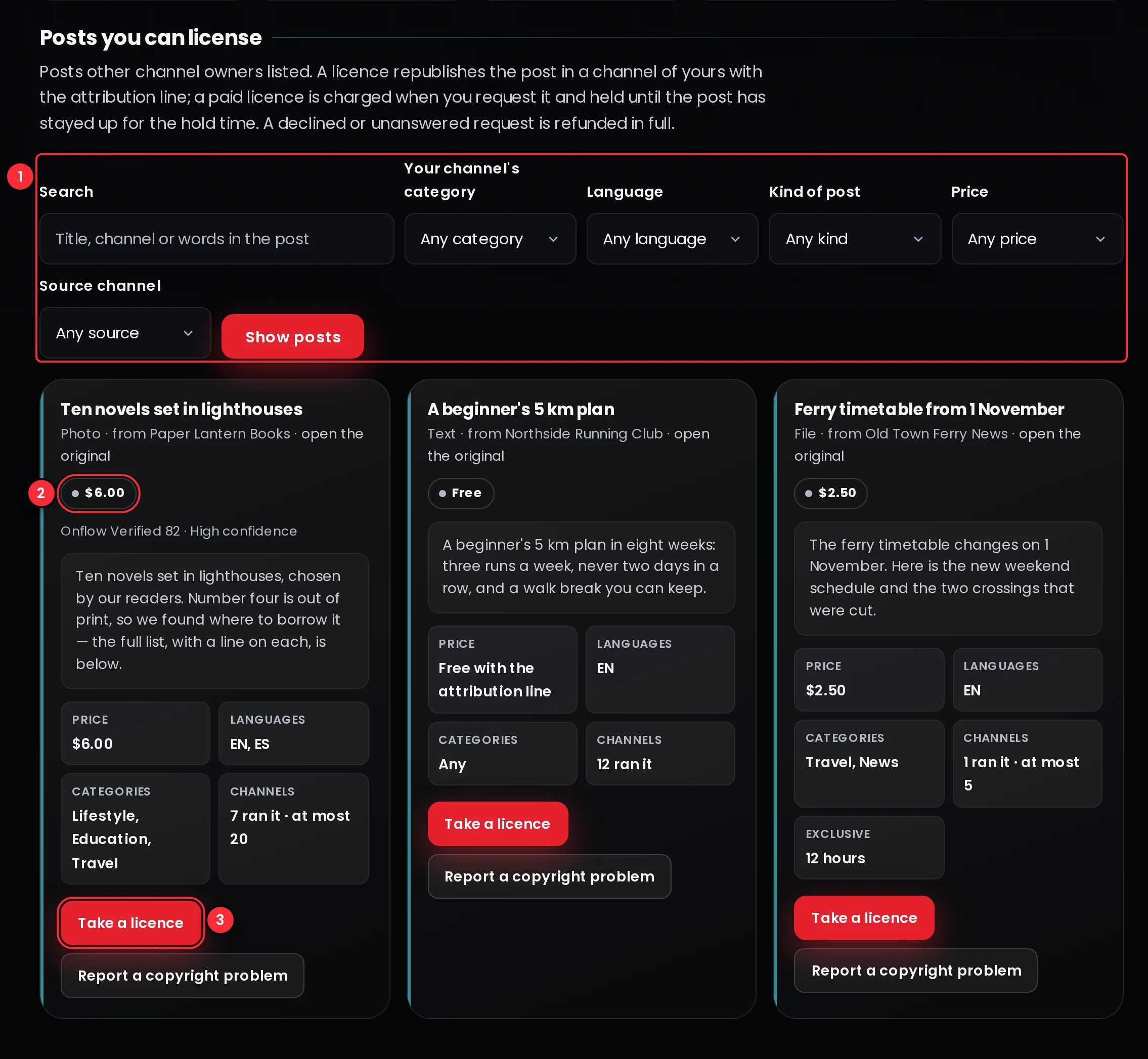Click the lighthouses post excerpt text
Screen dimensions: 1148x1059
tap(214, 620)
